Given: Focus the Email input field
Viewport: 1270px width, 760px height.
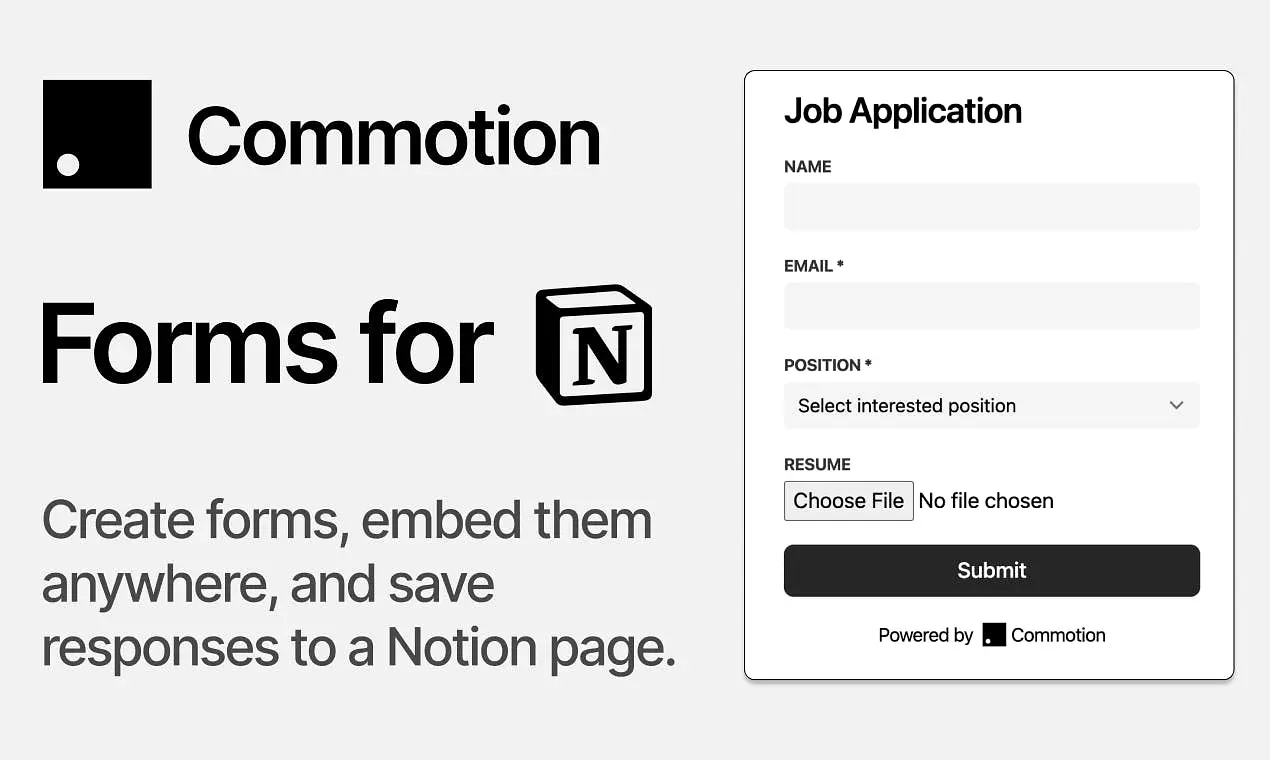Looking at the screenshot, I should 991,306.
